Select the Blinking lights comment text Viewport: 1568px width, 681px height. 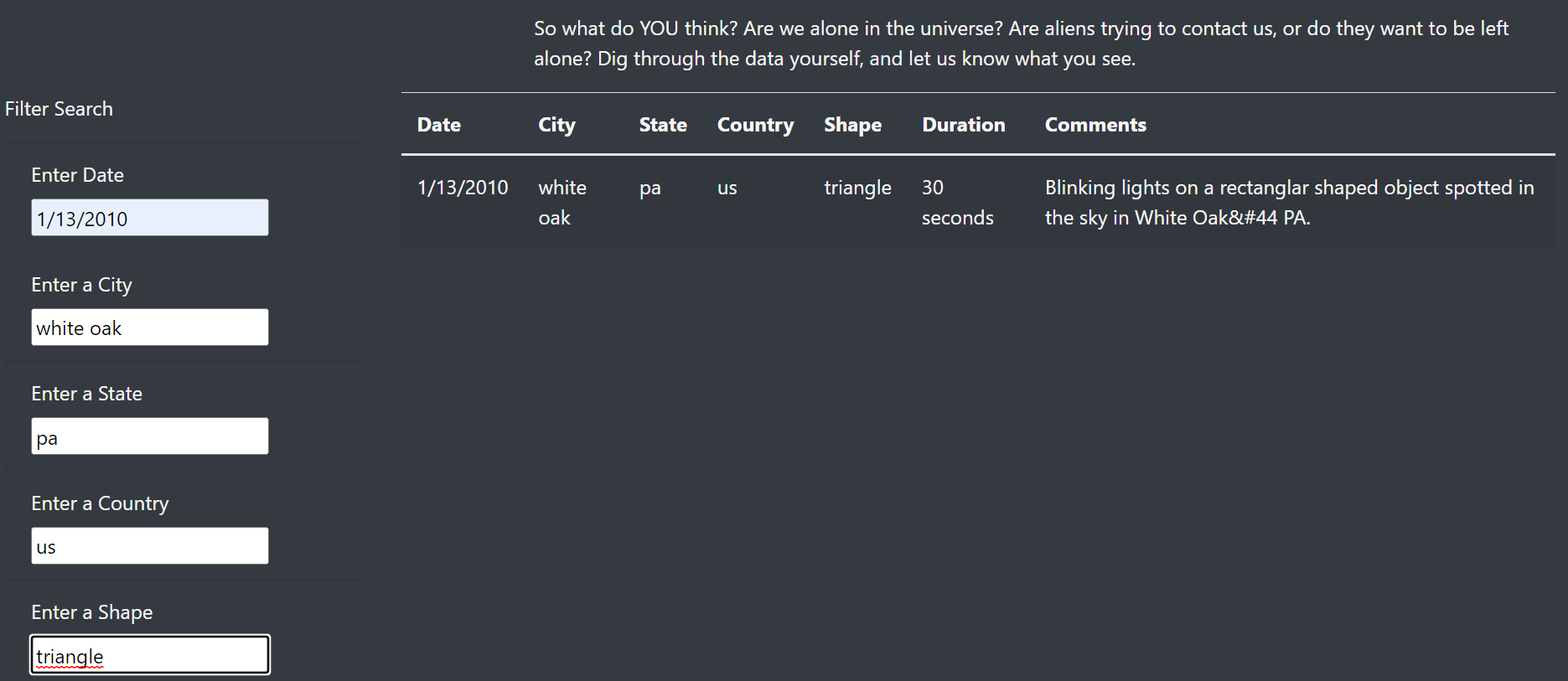(1289, 203)
